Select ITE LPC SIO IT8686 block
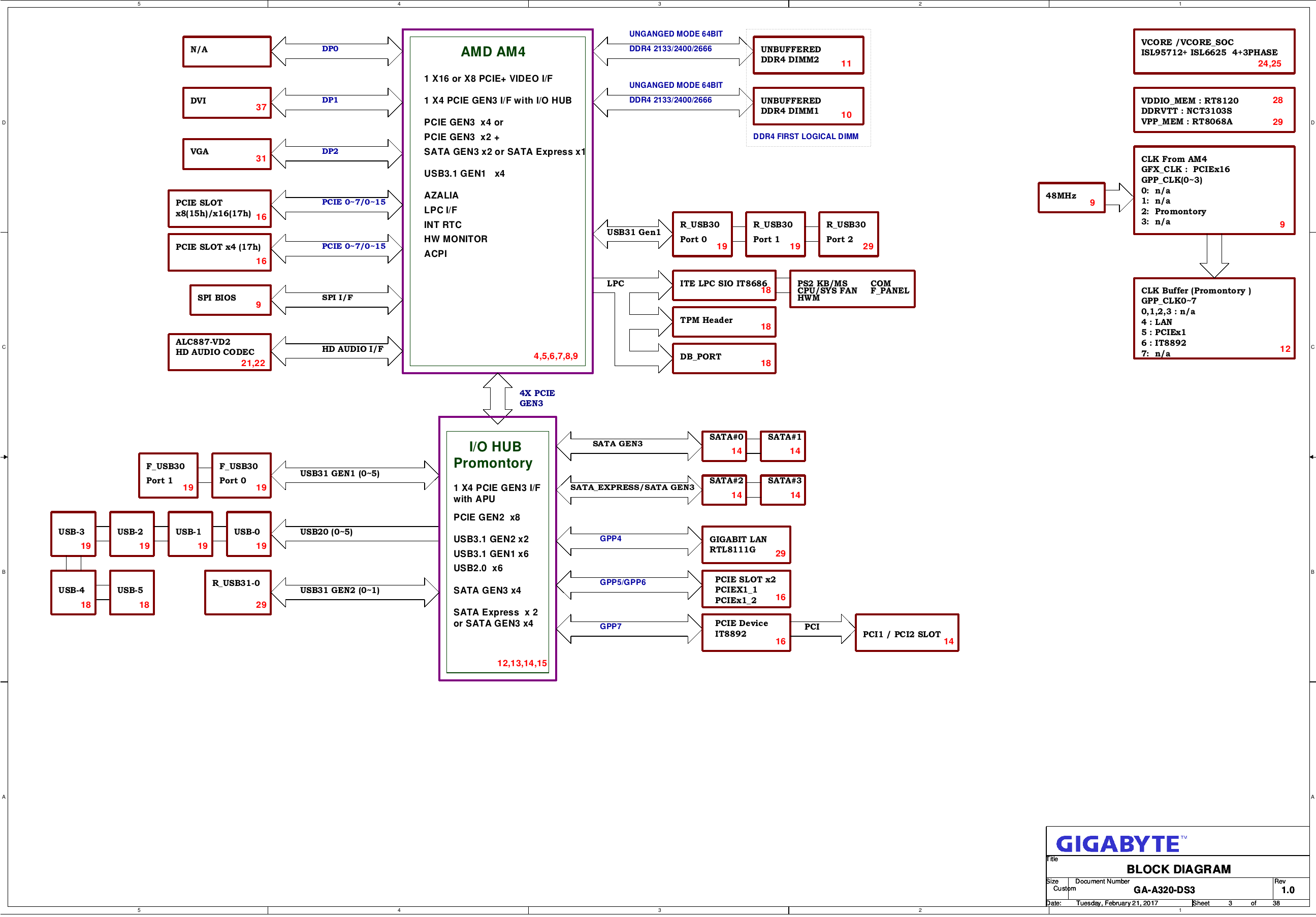This screenshot has width=1316, height=917. pyautogui.click(x=724, y=285)
